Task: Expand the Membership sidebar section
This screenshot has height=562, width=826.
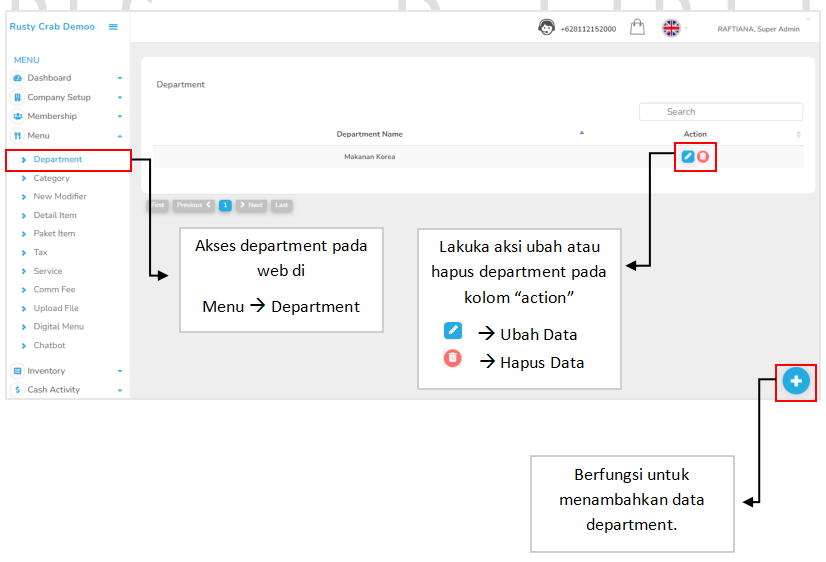Action: coord(67,116)
